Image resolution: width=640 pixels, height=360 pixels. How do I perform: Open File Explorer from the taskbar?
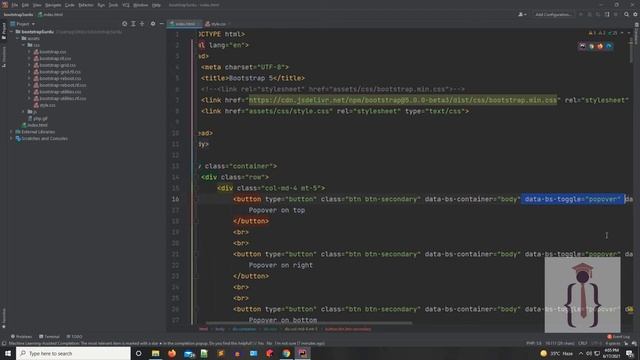pyautogui.click(x=156, y=353)
